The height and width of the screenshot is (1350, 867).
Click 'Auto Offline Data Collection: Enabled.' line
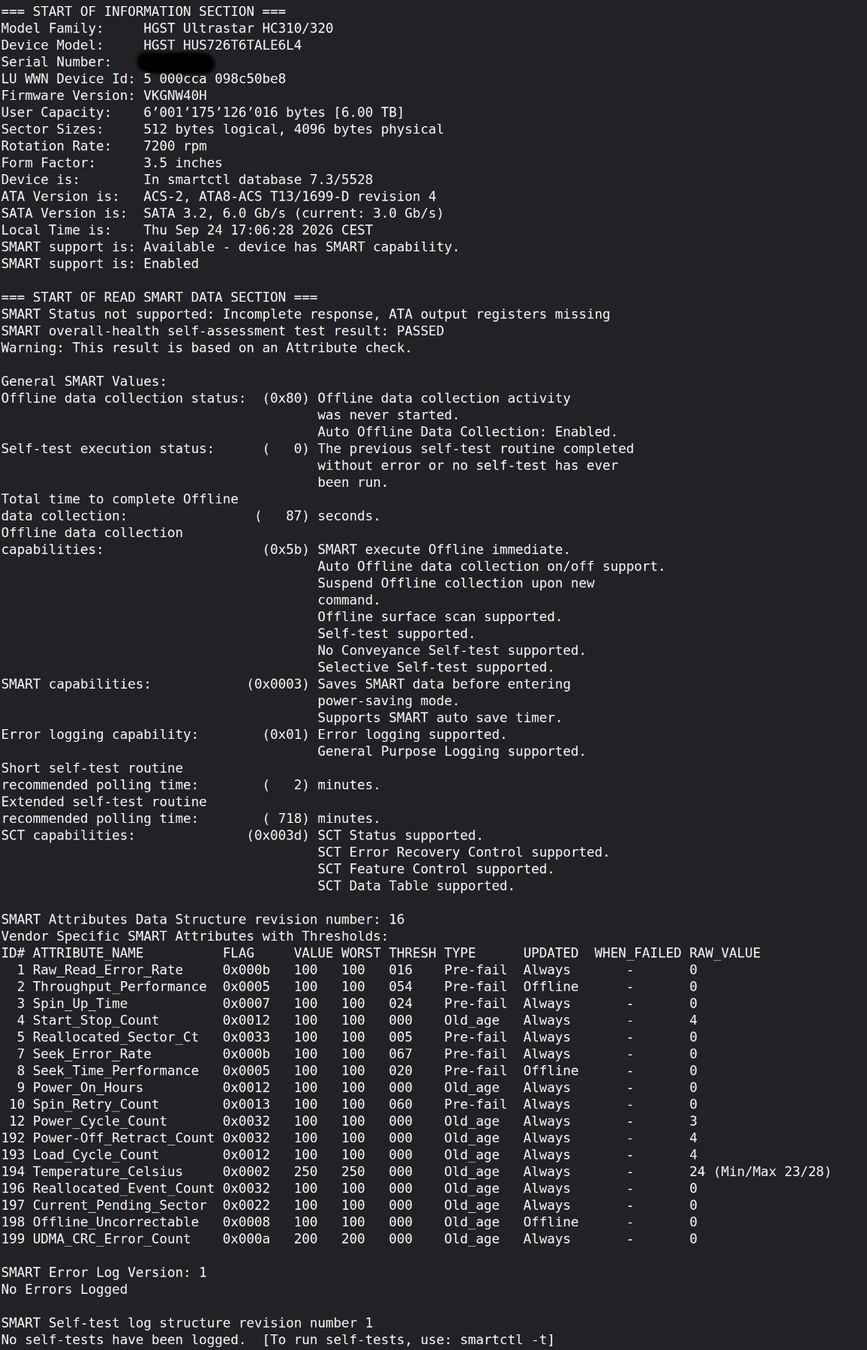[x=468, y=432]
